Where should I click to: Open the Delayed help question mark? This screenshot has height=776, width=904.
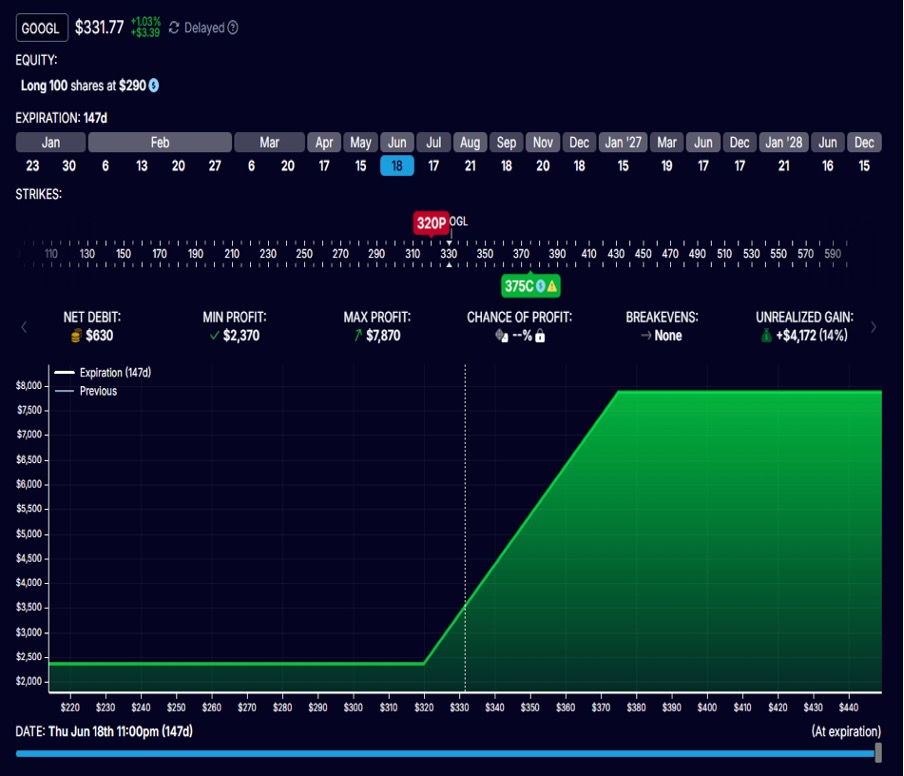coord(233,28)
